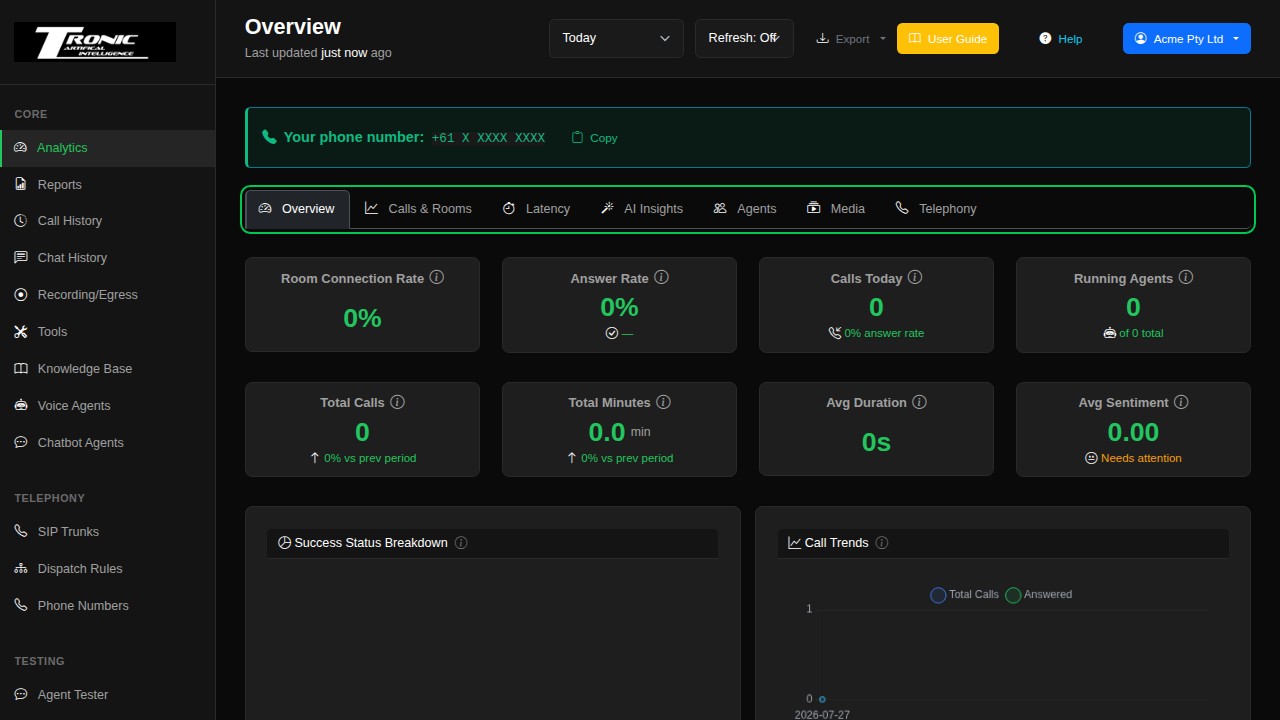Viewport: 1280px width, 720px height.
Task: Click the 'of 0 total' text
Action: (x=1141, y=333)
